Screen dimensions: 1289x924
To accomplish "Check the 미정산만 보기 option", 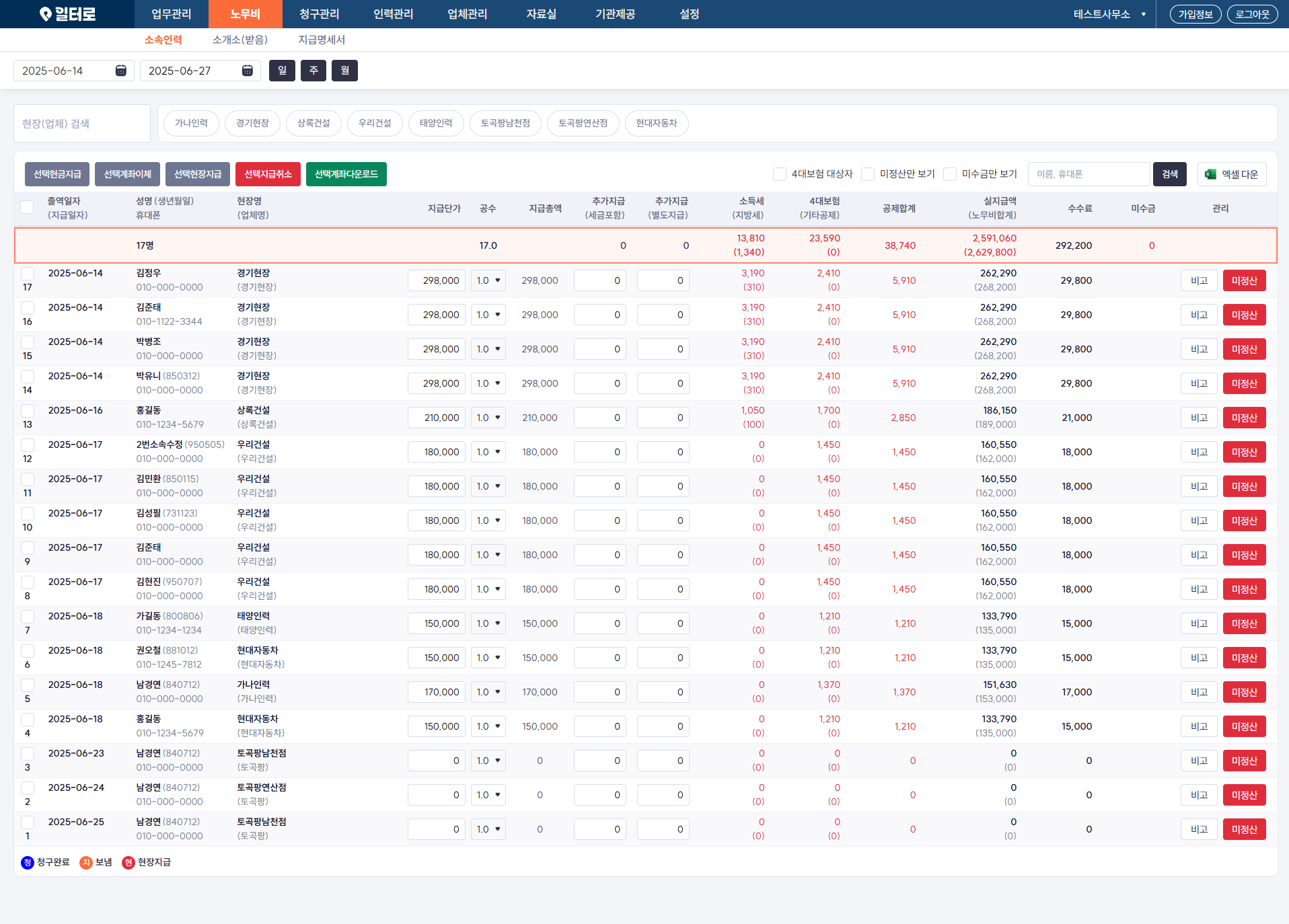I will pos(868,174).
